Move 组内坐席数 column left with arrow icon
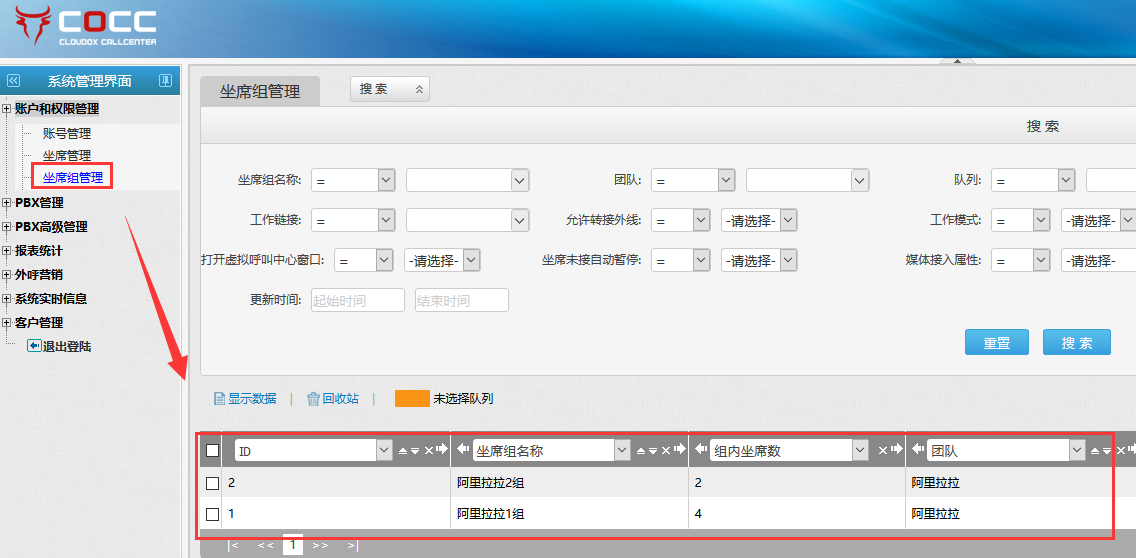The width and height of the screenshot is (1136, 558). pyautogui.click(x=699, y=451)
